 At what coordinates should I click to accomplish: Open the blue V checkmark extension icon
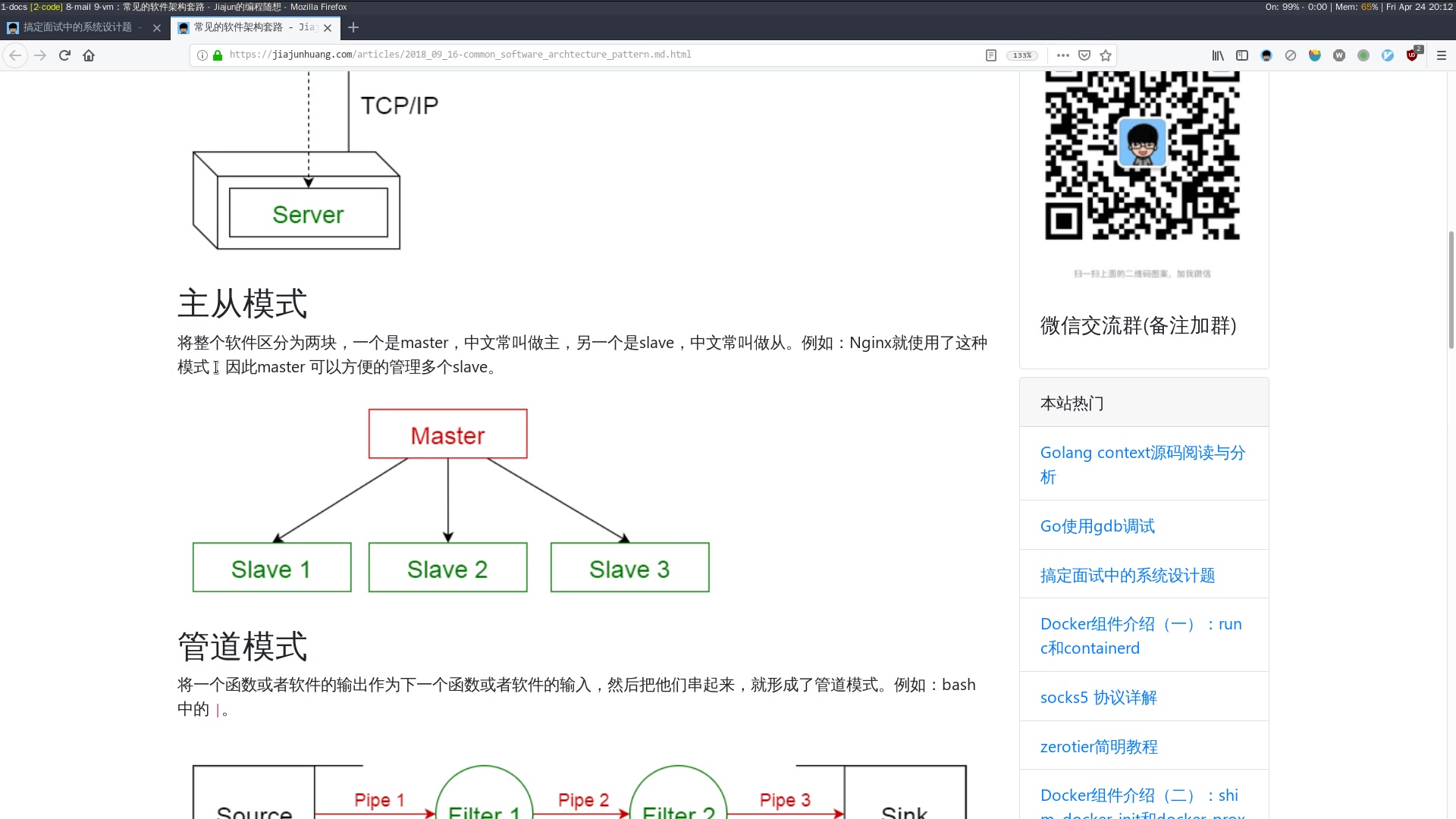pos(1388,55)
